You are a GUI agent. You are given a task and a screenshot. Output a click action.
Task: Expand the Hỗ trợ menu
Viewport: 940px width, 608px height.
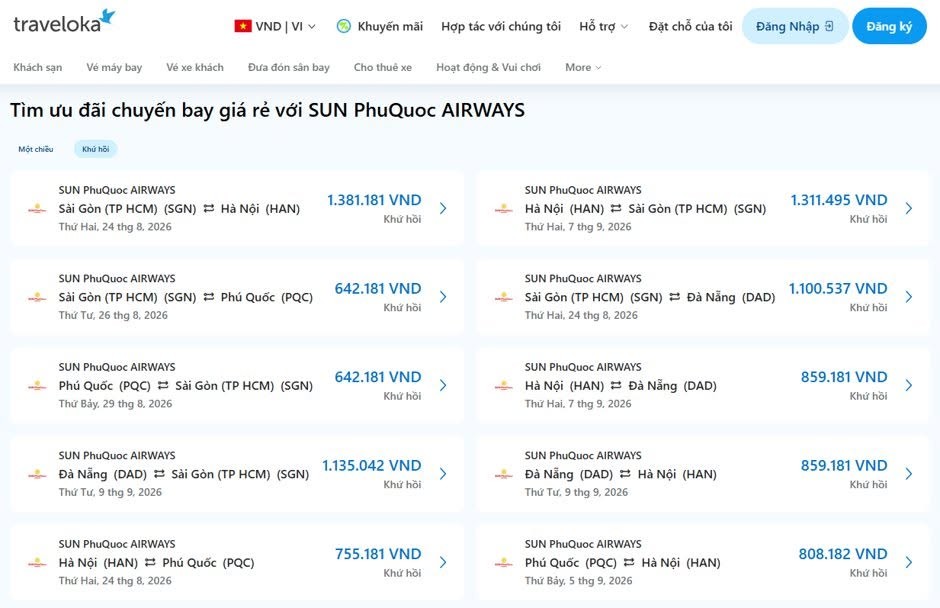pos(604,26)
